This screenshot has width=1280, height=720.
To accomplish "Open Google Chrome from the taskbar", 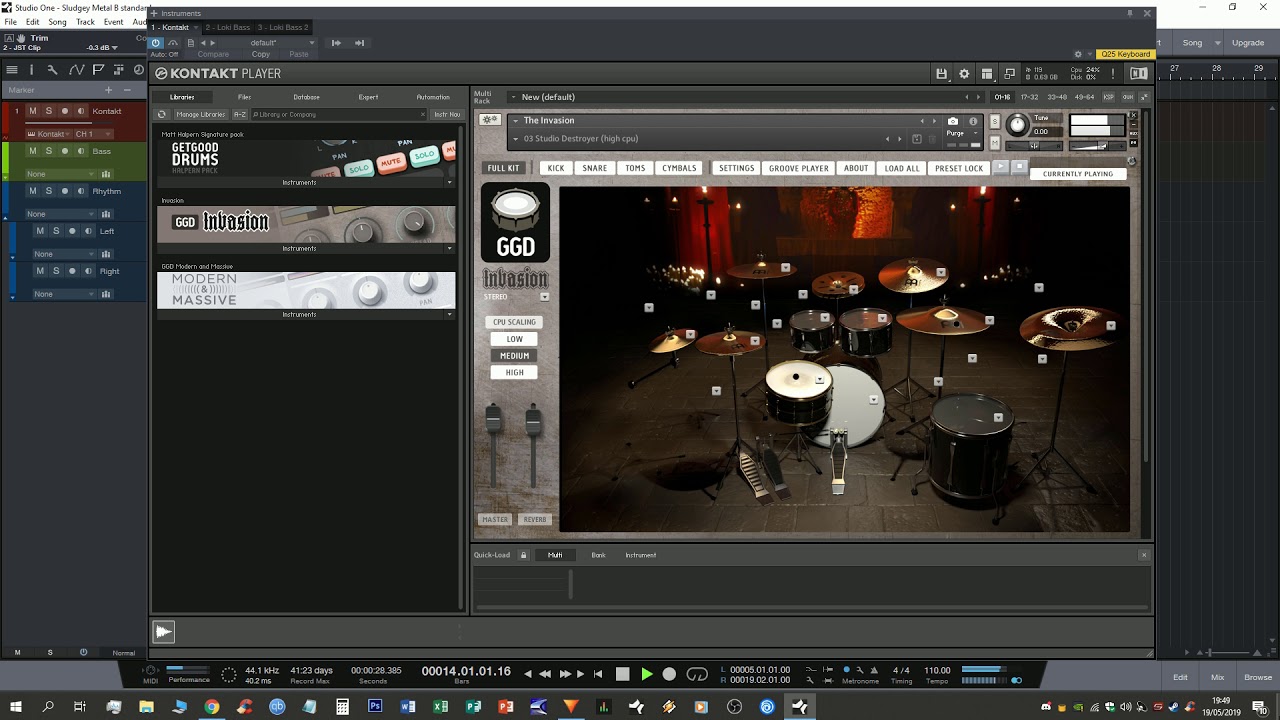I will [x=211, y=707].
